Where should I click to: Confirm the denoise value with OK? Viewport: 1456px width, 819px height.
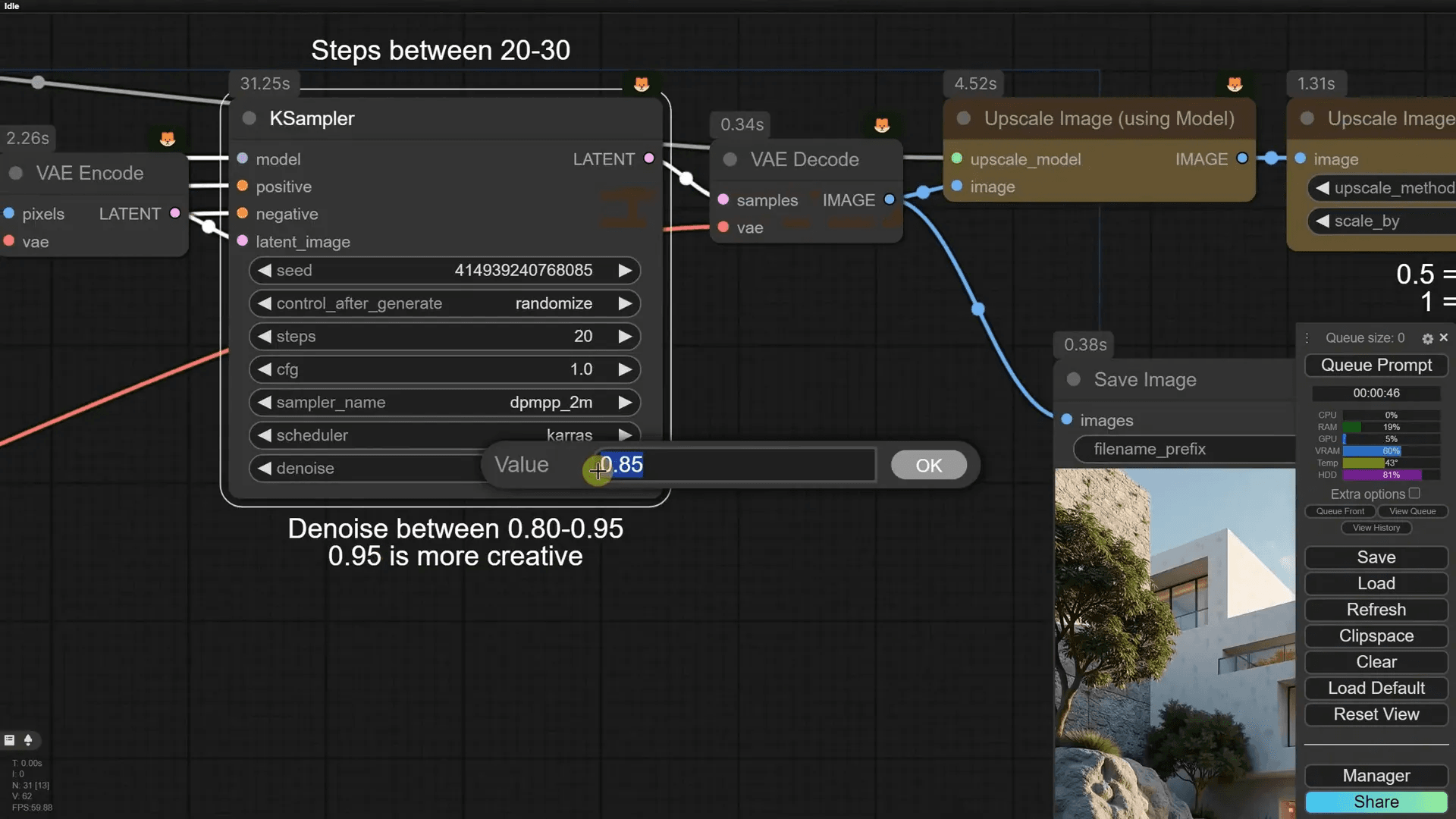[x=928, y=465]
